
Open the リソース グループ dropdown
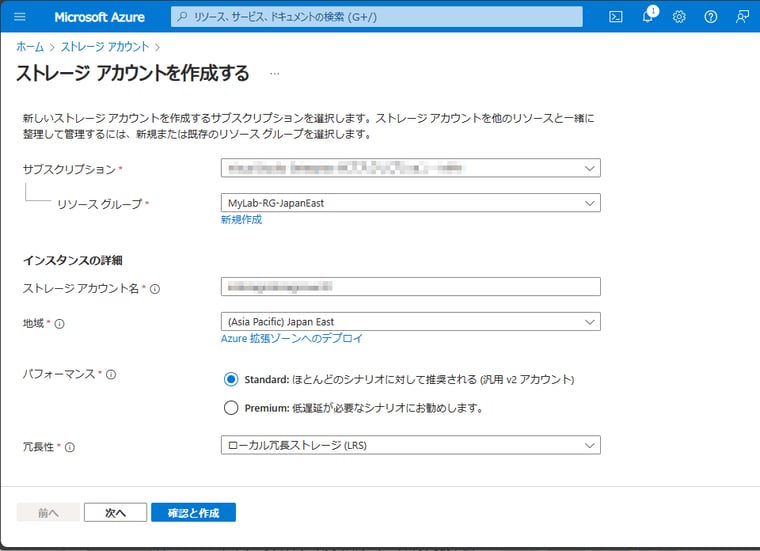[411, 203]
